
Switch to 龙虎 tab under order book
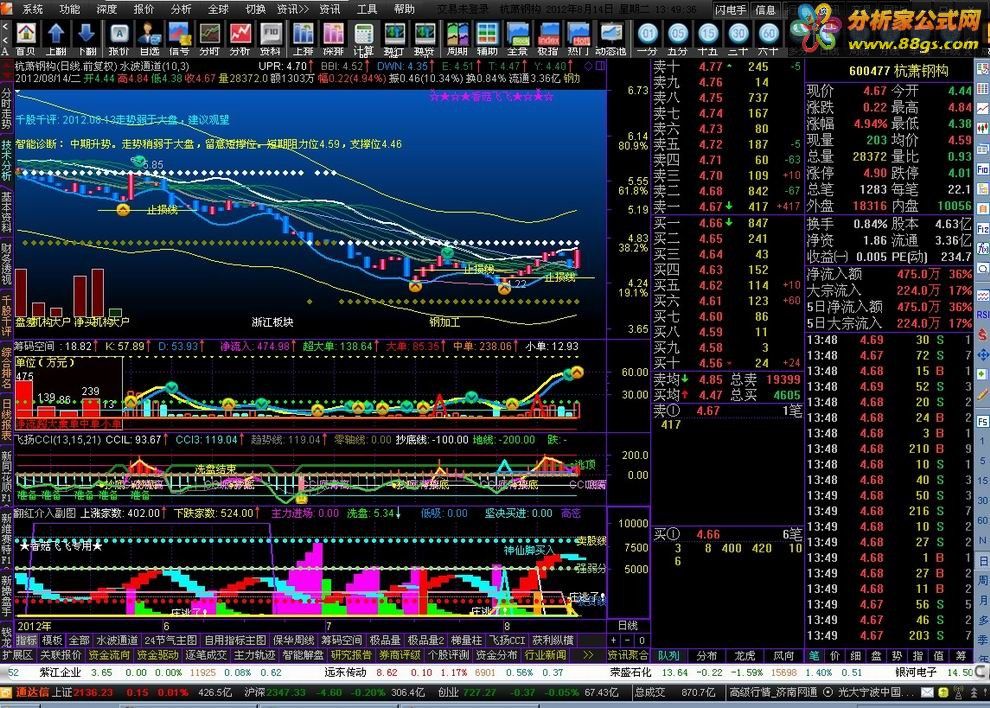coord(744,656)
